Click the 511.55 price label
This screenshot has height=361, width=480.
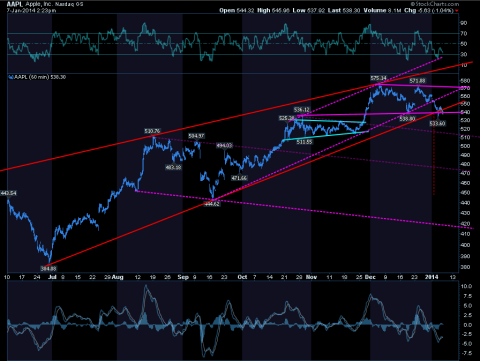(304, 142)
